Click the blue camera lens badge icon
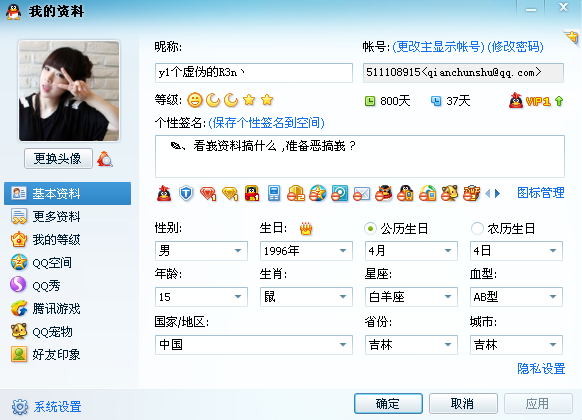Image resolution: width=582 pixels, height=420 pixels. click(x=340, y=193)
